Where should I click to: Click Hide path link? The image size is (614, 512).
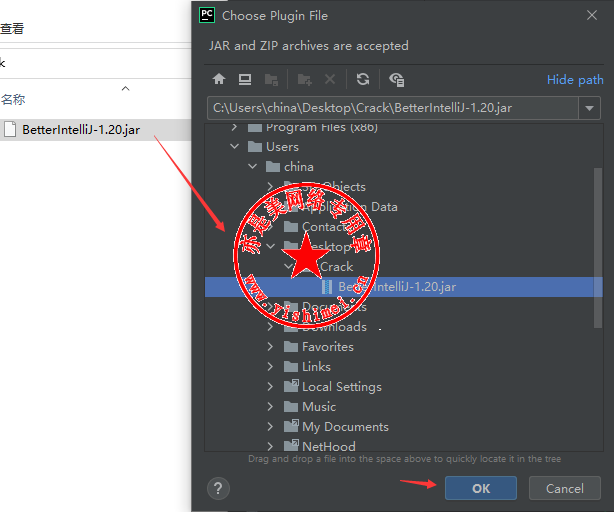tap(575, 80)
